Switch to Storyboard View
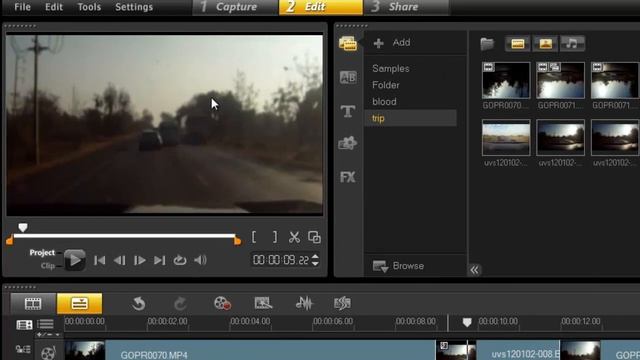Image resolution: width=640 pixels, height=360 pixels. pos(33,303)
